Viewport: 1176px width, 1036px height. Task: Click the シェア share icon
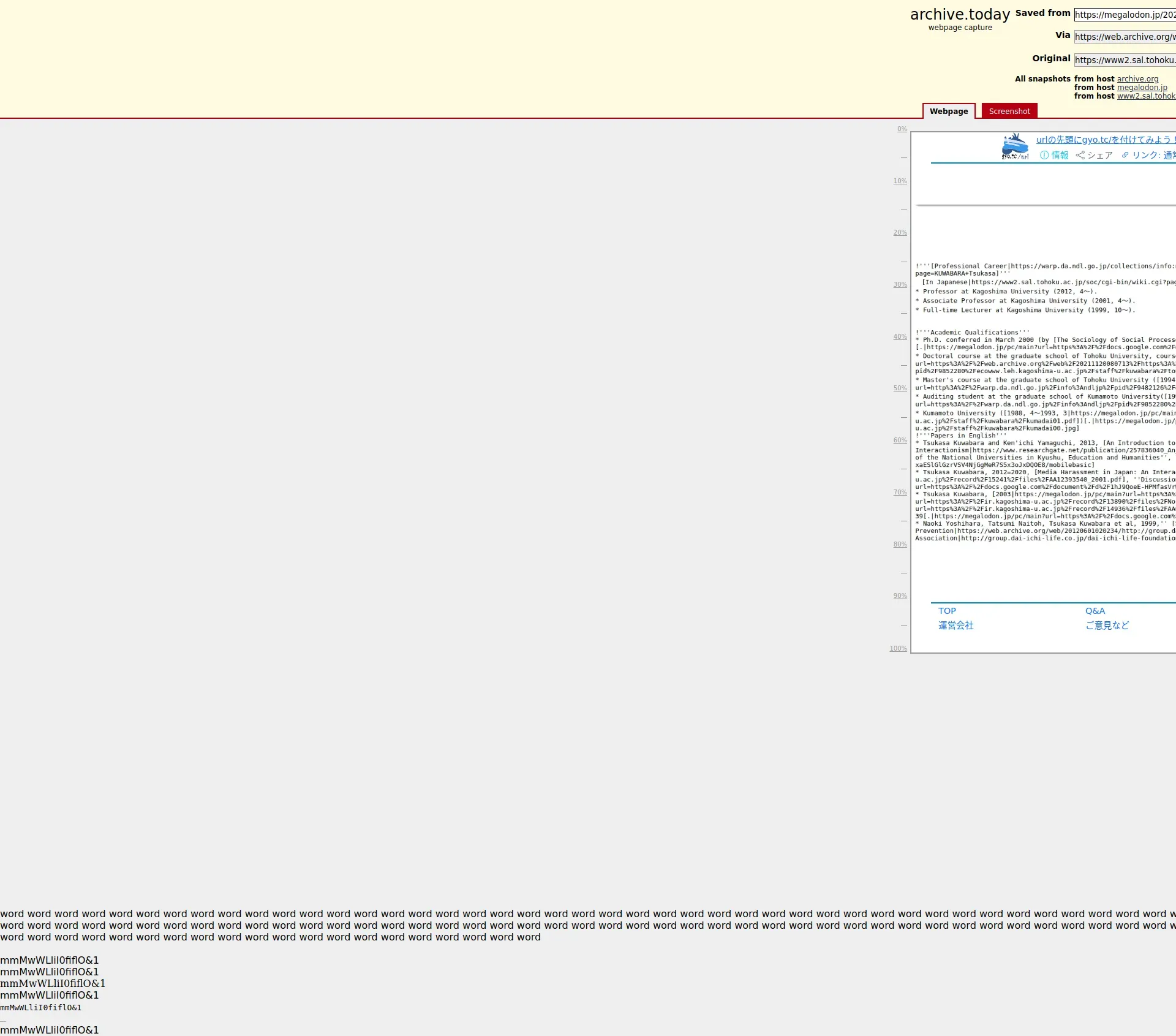[1080, 156]
